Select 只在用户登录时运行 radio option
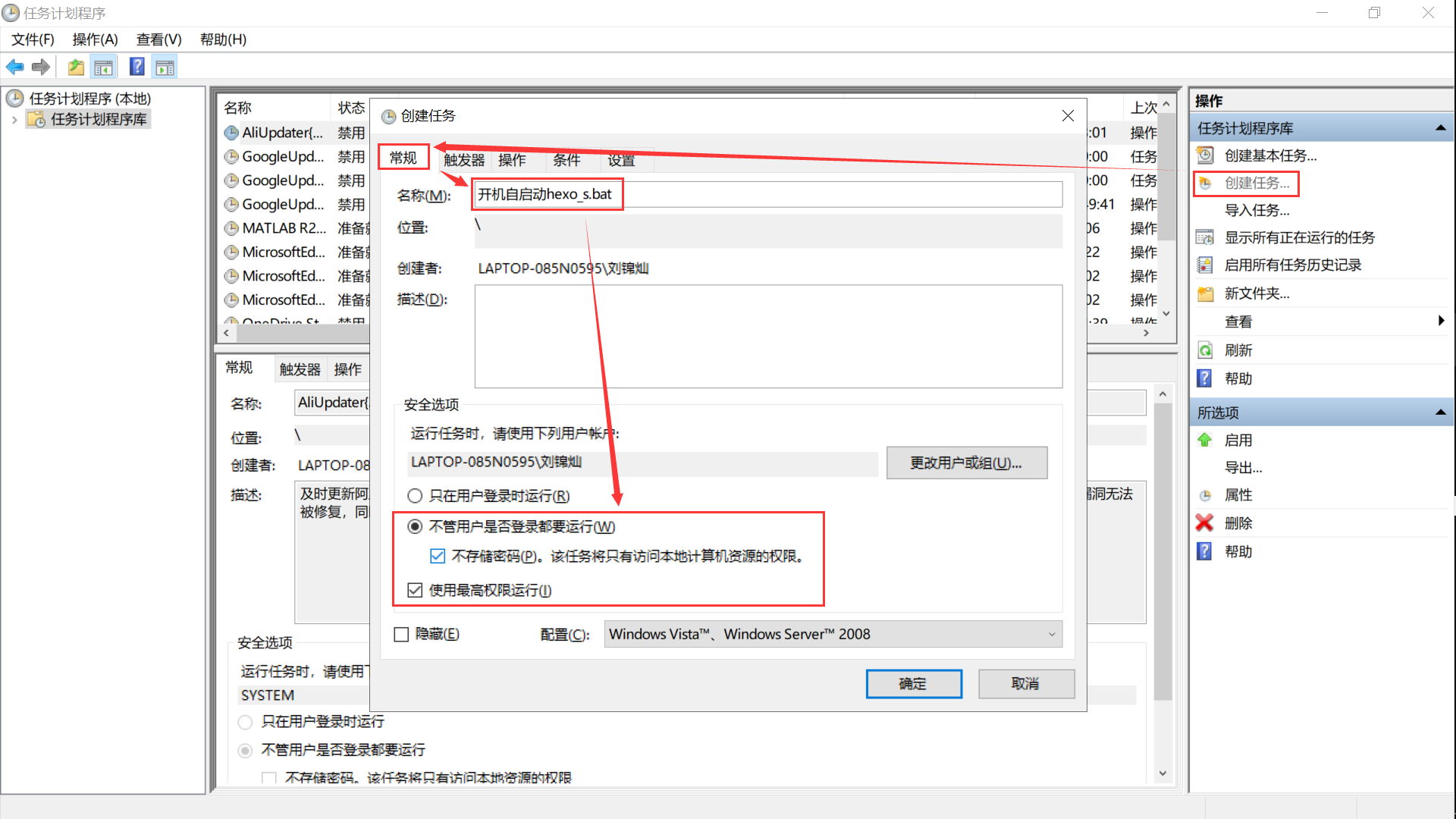Screen dimensions: 1456x819 coord(415,496)
